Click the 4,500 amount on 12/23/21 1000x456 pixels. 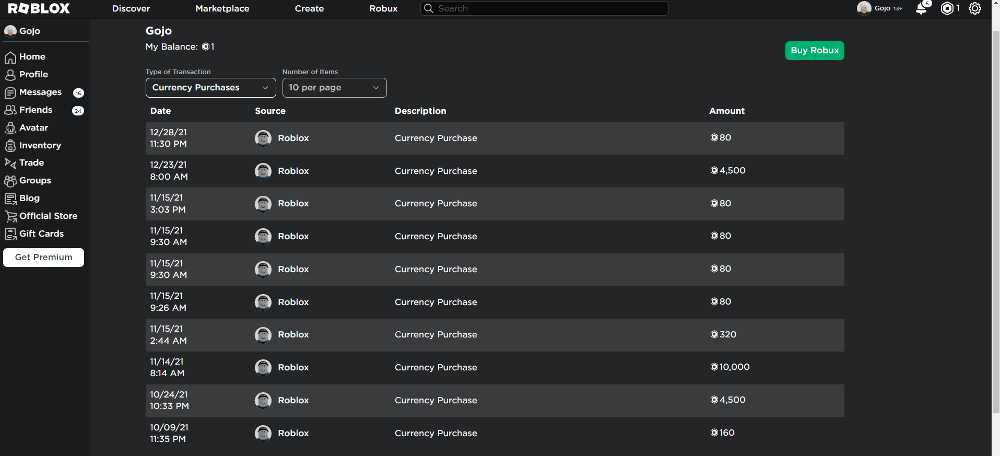coord(732,171)
